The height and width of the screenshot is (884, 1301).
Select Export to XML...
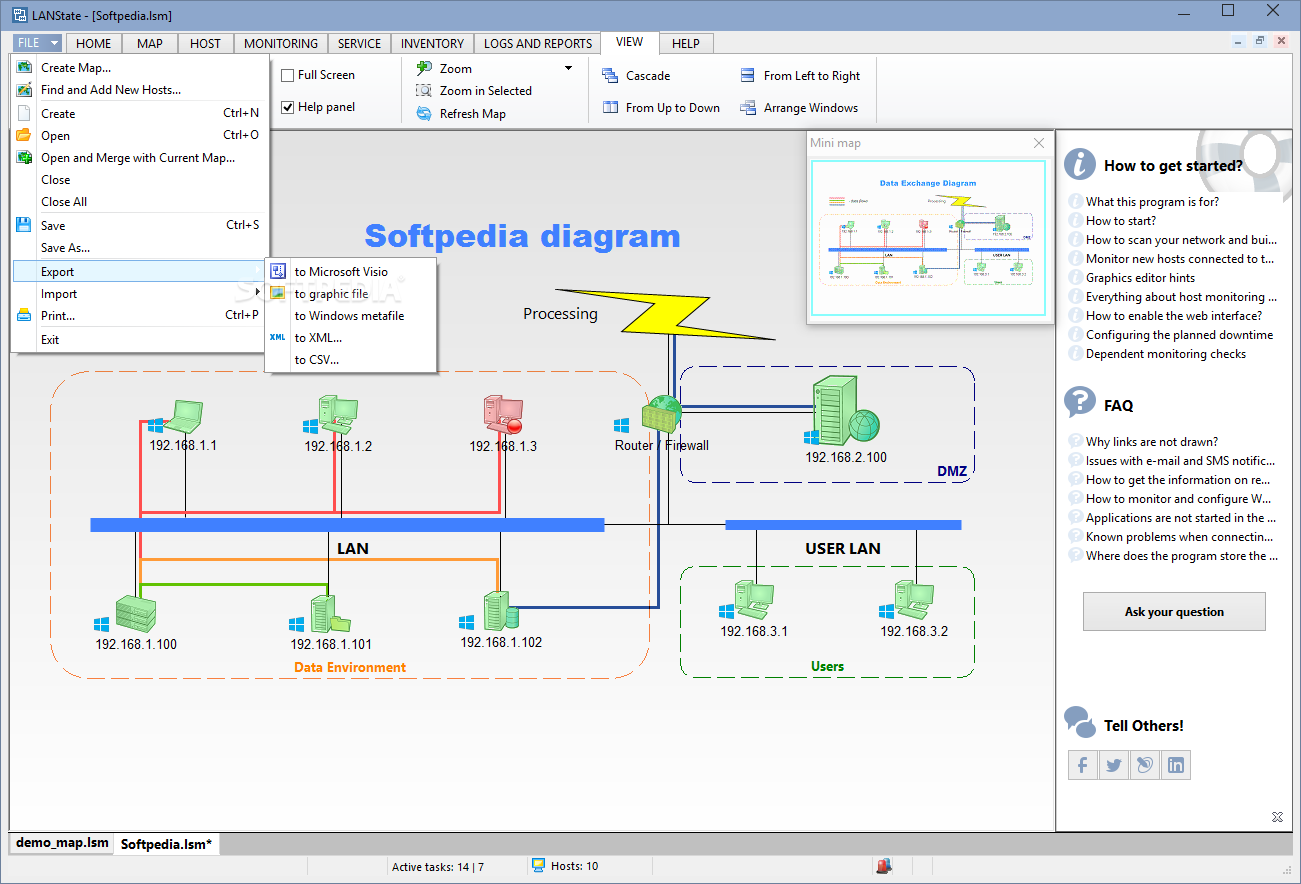(350, 338)
